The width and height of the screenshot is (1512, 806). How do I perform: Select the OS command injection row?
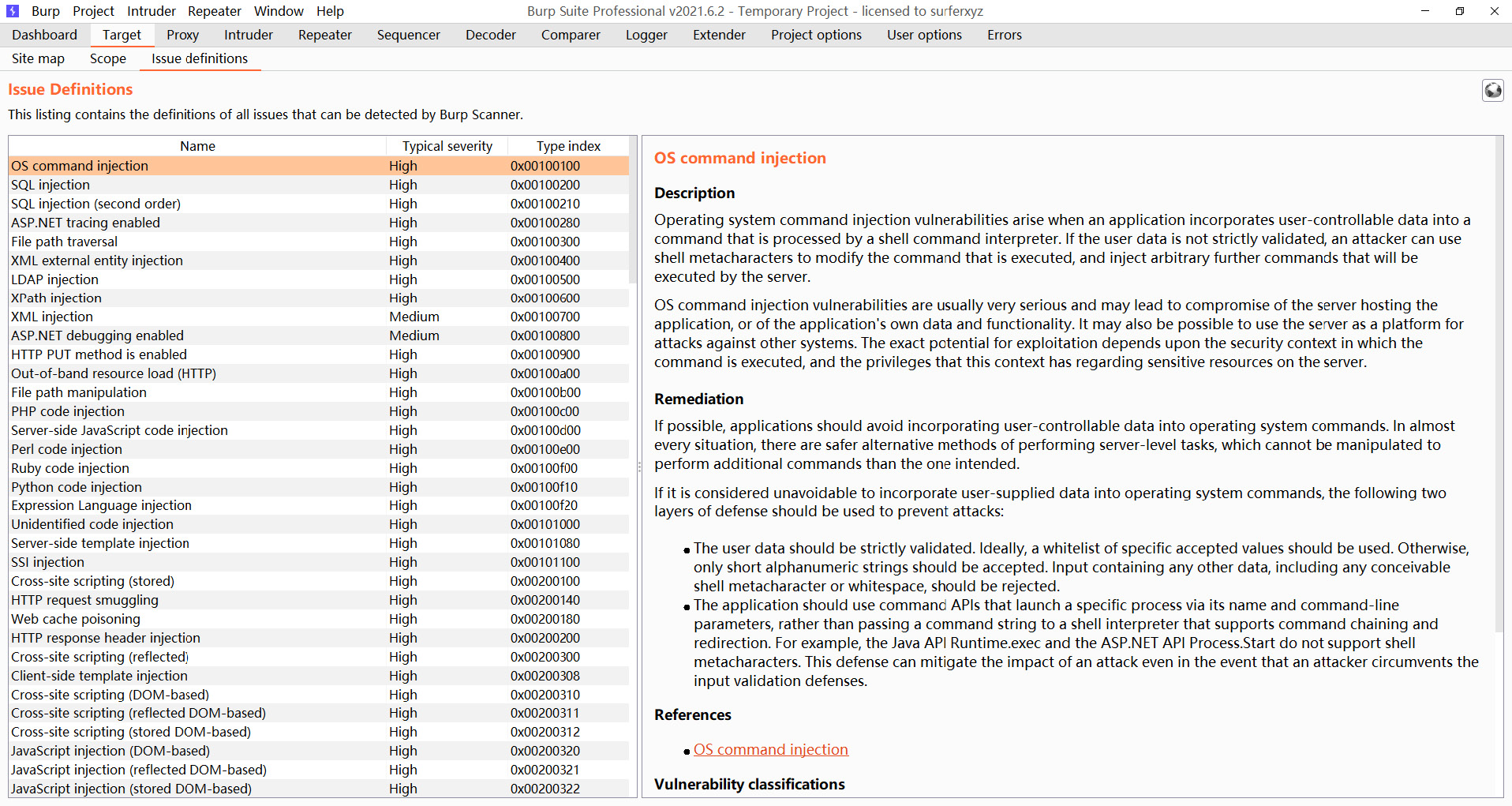[x=319, y=166]
